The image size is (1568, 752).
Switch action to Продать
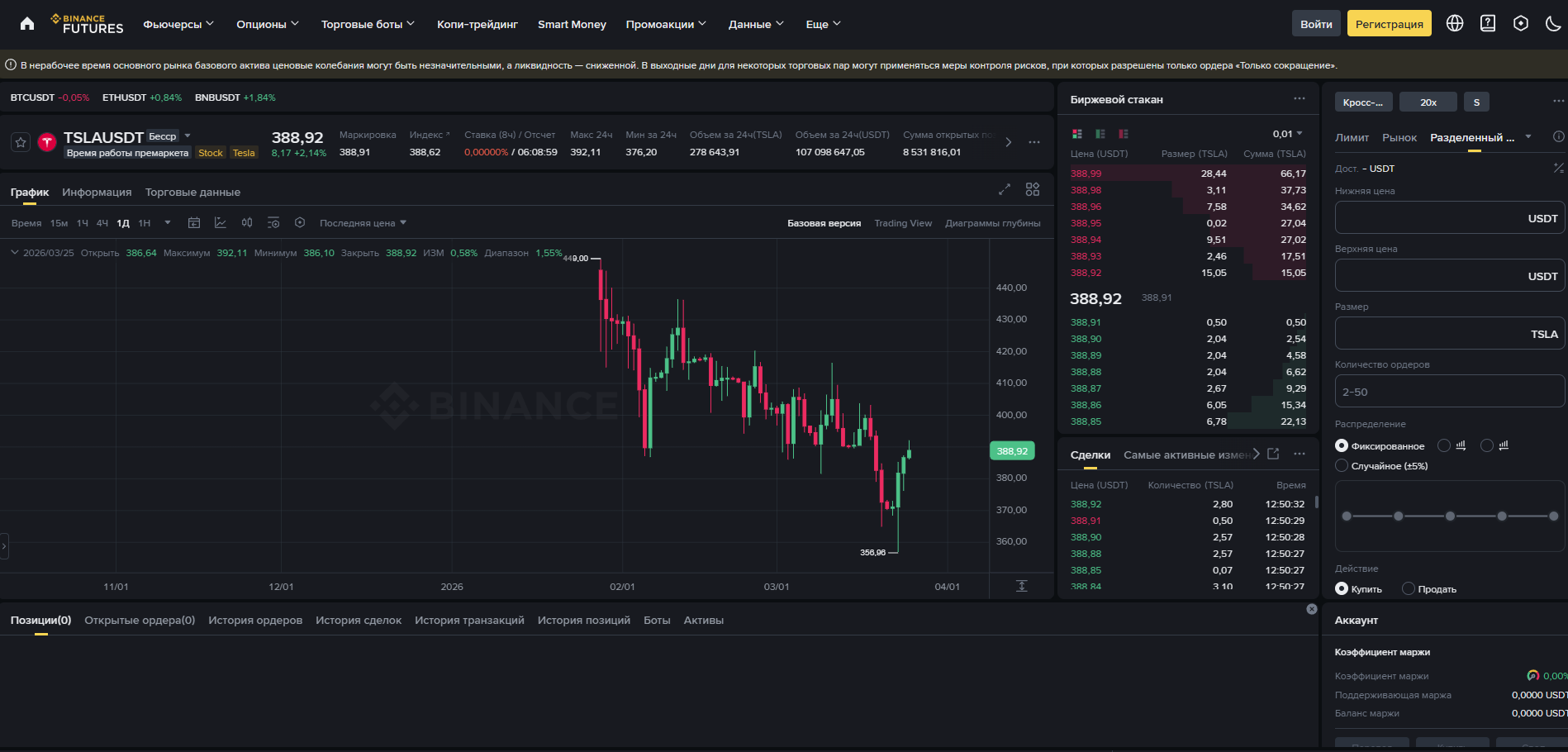coord(1409,588)
